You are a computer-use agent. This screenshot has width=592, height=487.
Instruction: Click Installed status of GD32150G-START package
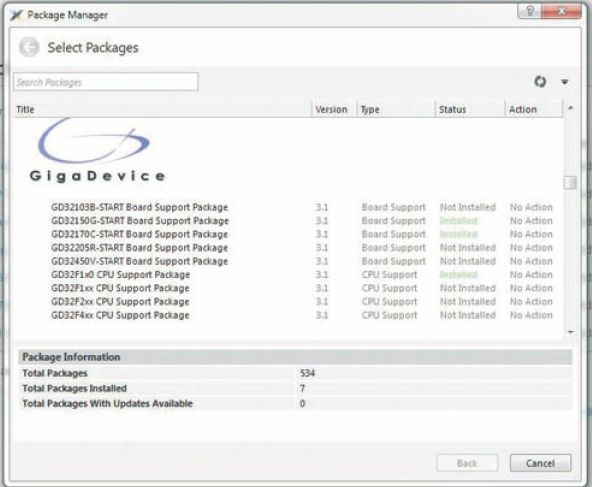point(458,221)
